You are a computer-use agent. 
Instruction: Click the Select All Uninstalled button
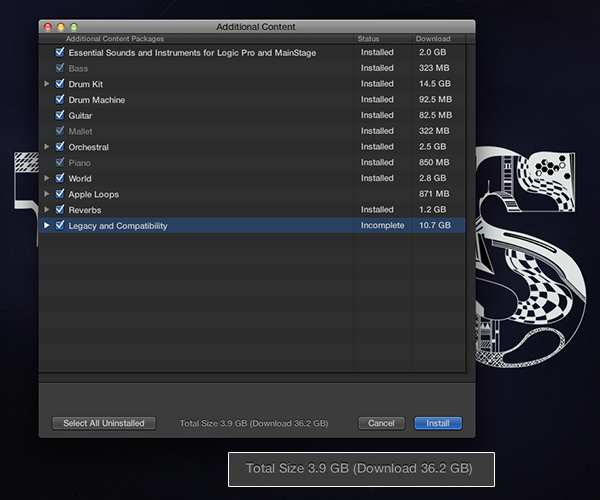(104, 423)
